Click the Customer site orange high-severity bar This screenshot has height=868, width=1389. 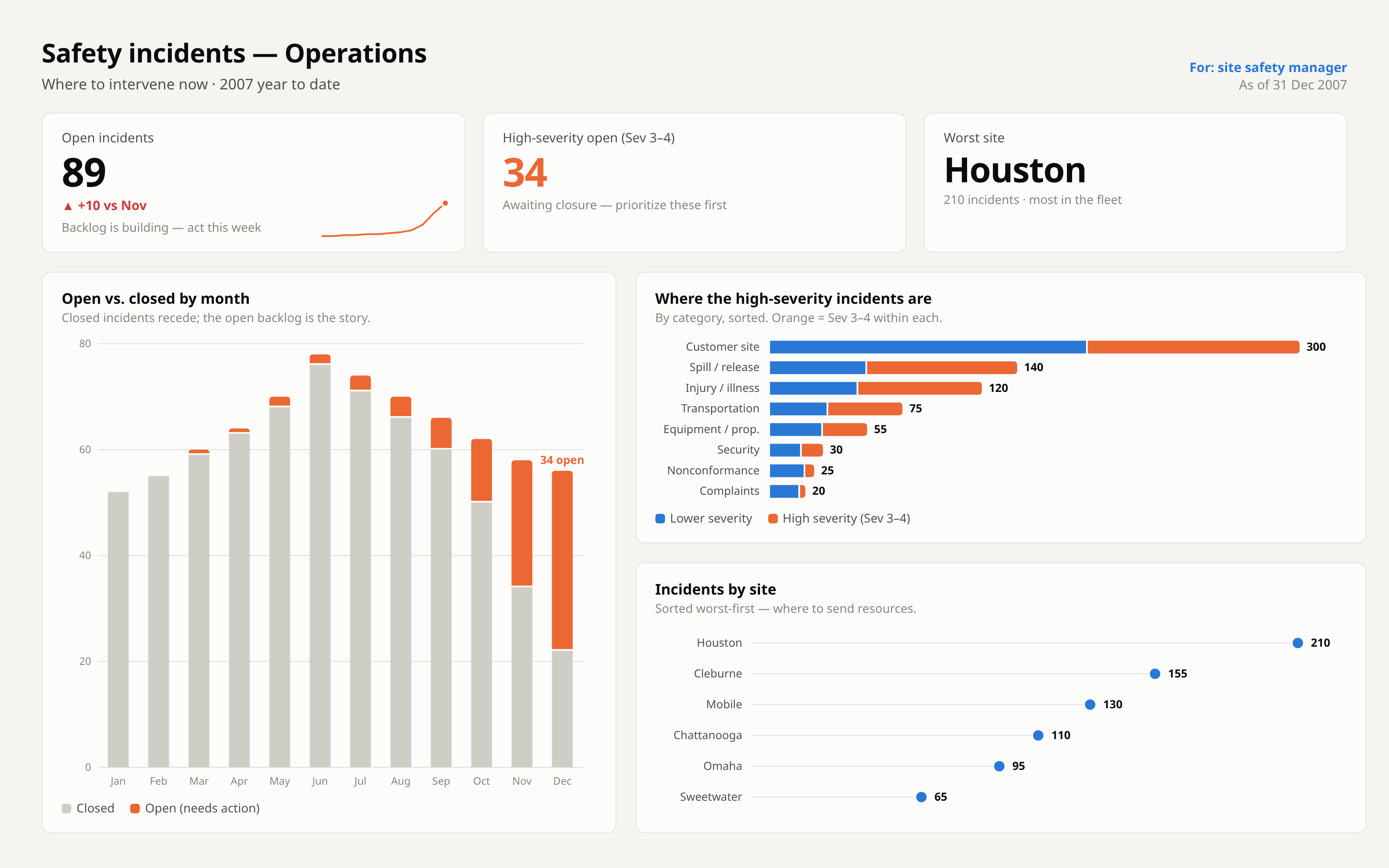[1193, 347]
